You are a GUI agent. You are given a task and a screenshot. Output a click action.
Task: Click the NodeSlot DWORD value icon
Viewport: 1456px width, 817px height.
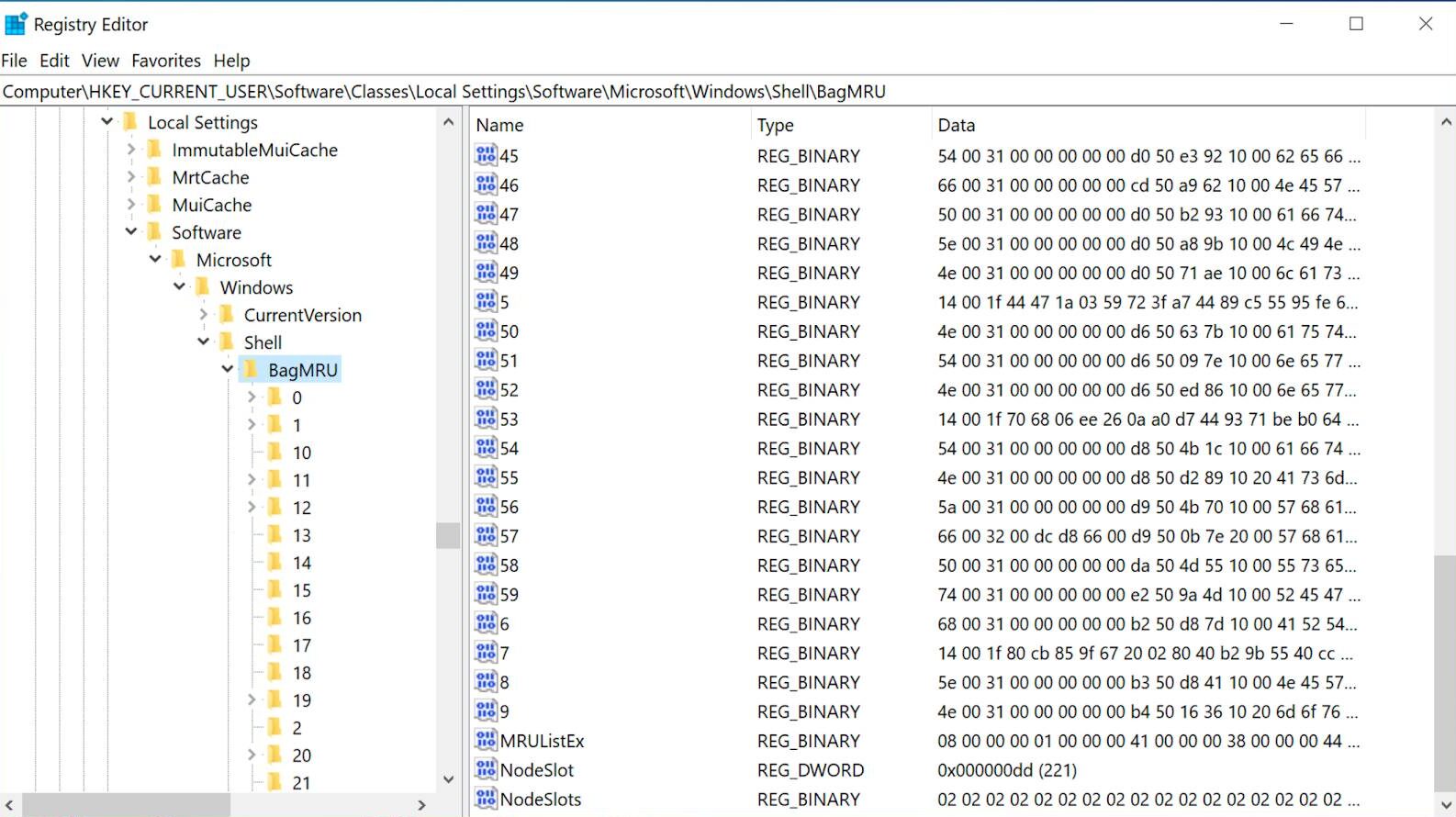486,769
